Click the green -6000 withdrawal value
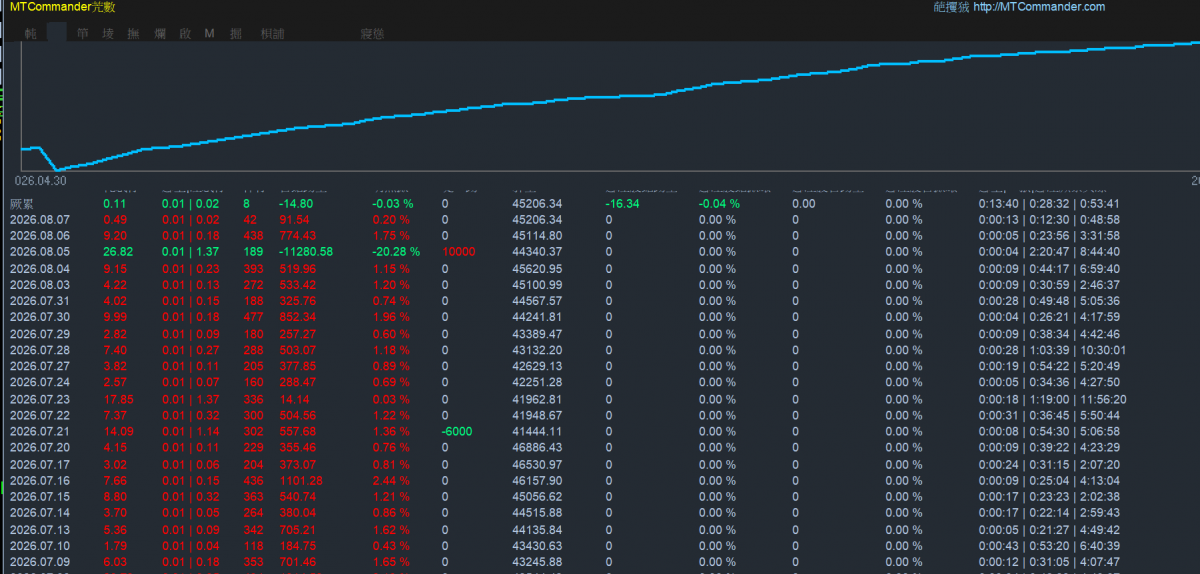Image resolution: width=1200 pixels, height=574 pixels. (457, 431)
